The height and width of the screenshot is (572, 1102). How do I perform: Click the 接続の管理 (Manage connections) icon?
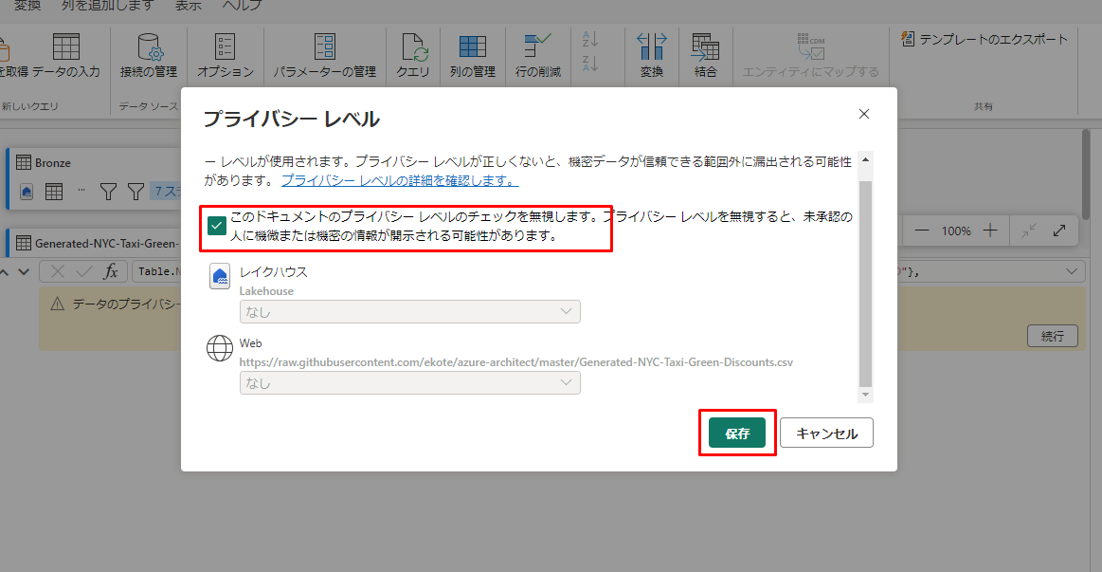148,47
